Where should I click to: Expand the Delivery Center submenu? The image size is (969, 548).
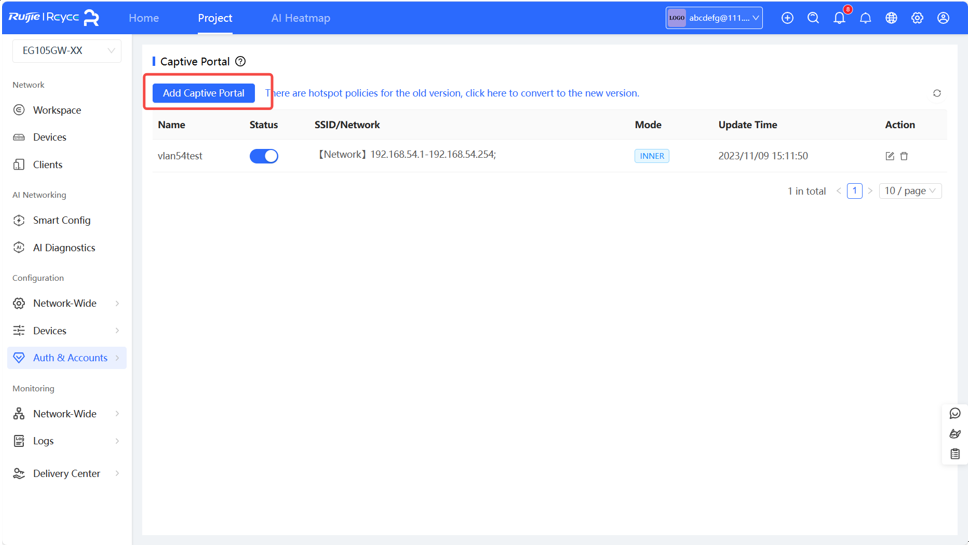coord(117,473)
